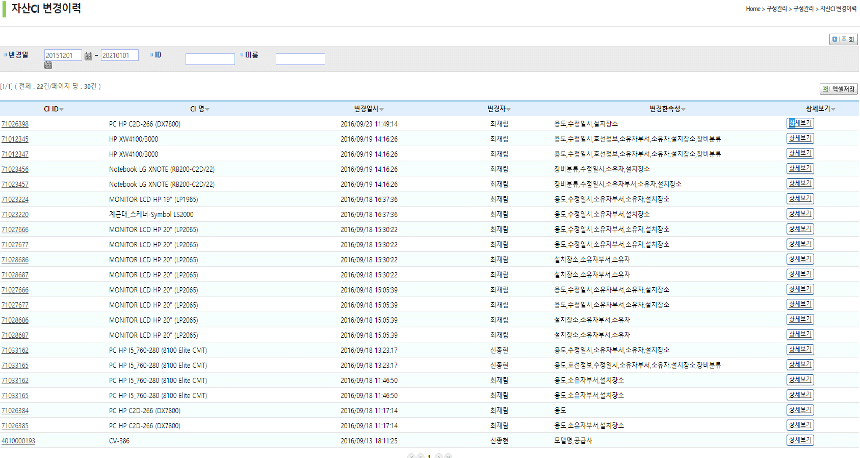
Task: Click 상세보기 button for 저준더 스캐너 Symbol row
Action: pos(800,214)
